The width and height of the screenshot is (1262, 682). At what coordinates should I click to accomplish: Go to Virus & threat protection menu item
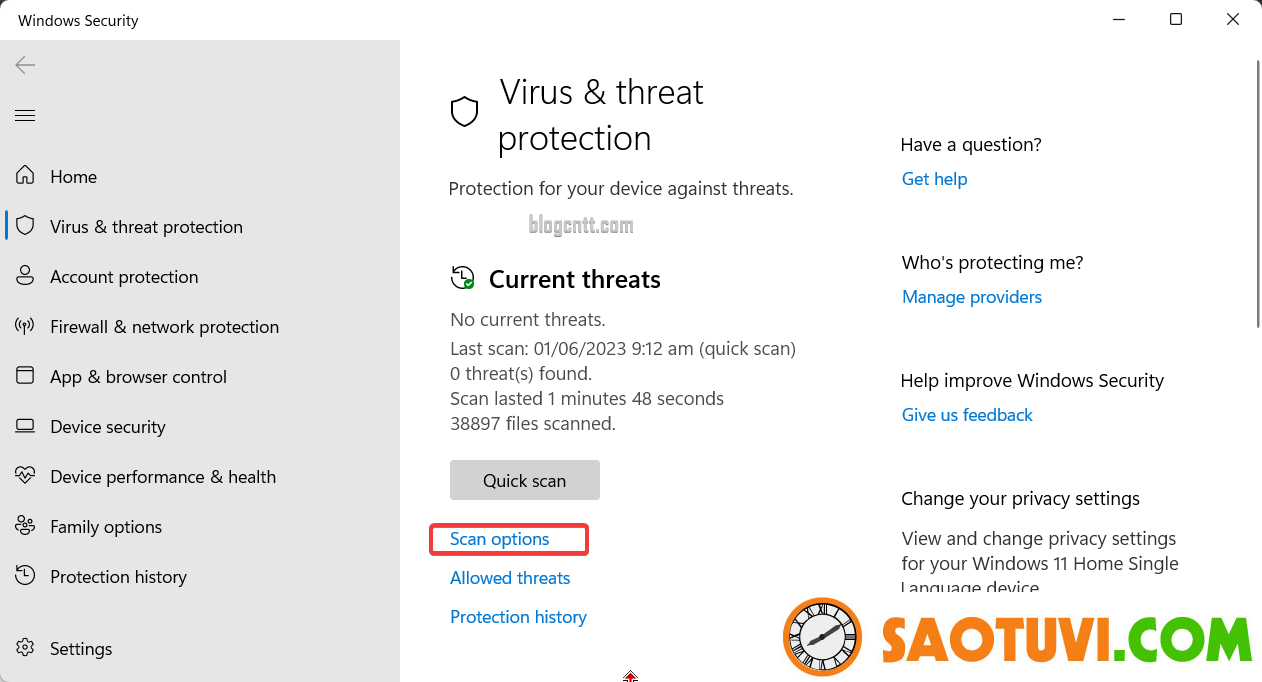click(x=146, y=227)
